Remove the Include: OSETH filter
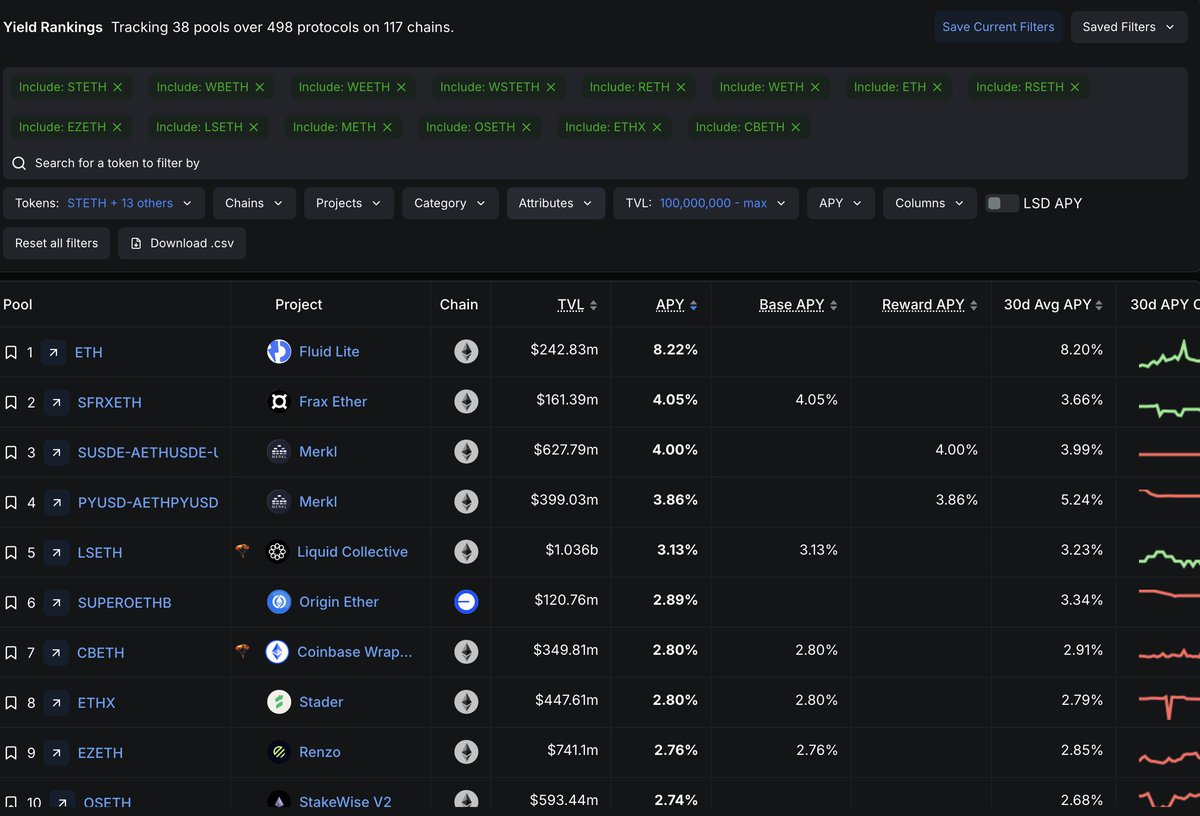 tap(526, 127)
